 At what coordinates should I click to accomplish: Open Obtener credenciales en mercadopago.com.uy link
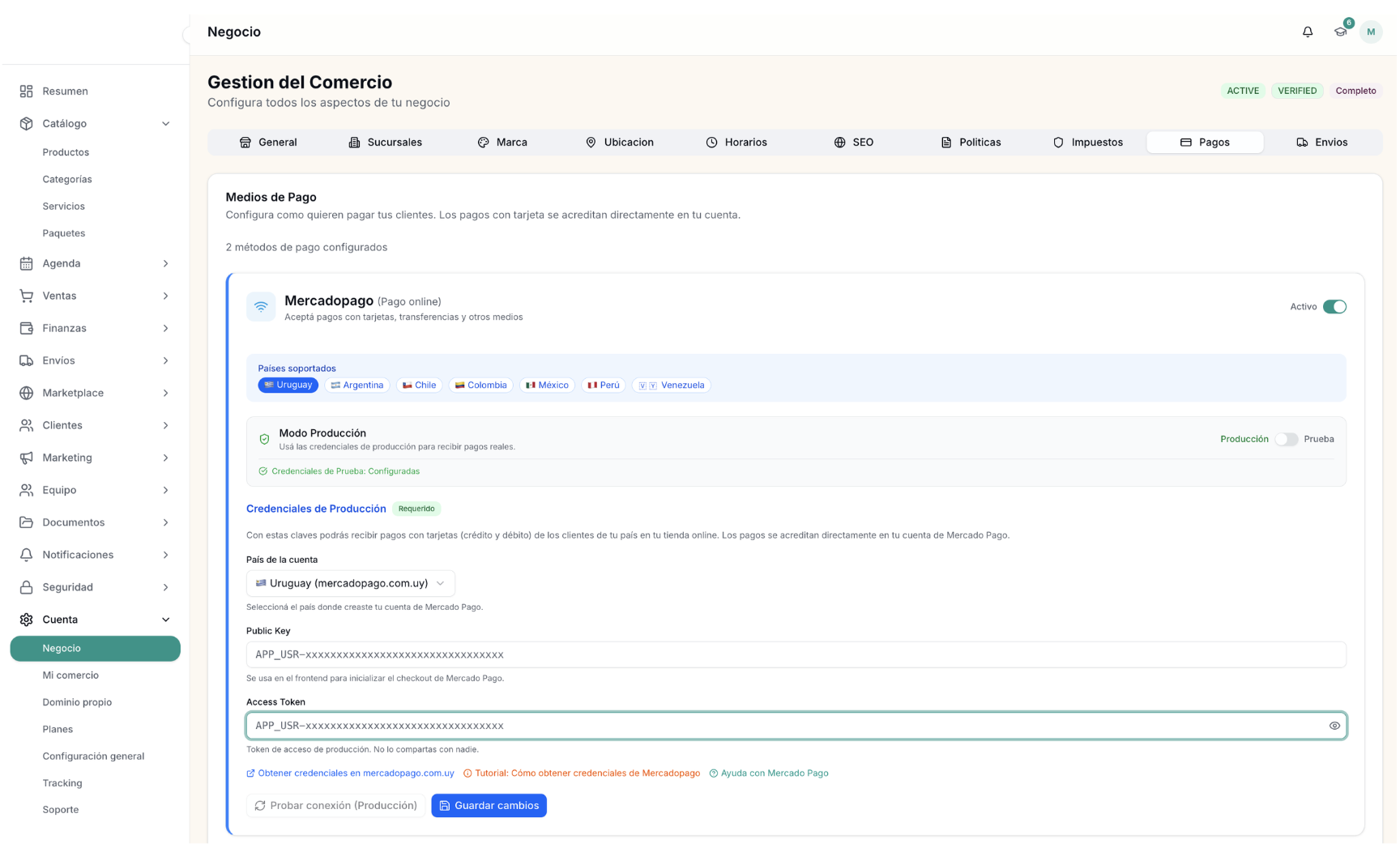(350, 773)
